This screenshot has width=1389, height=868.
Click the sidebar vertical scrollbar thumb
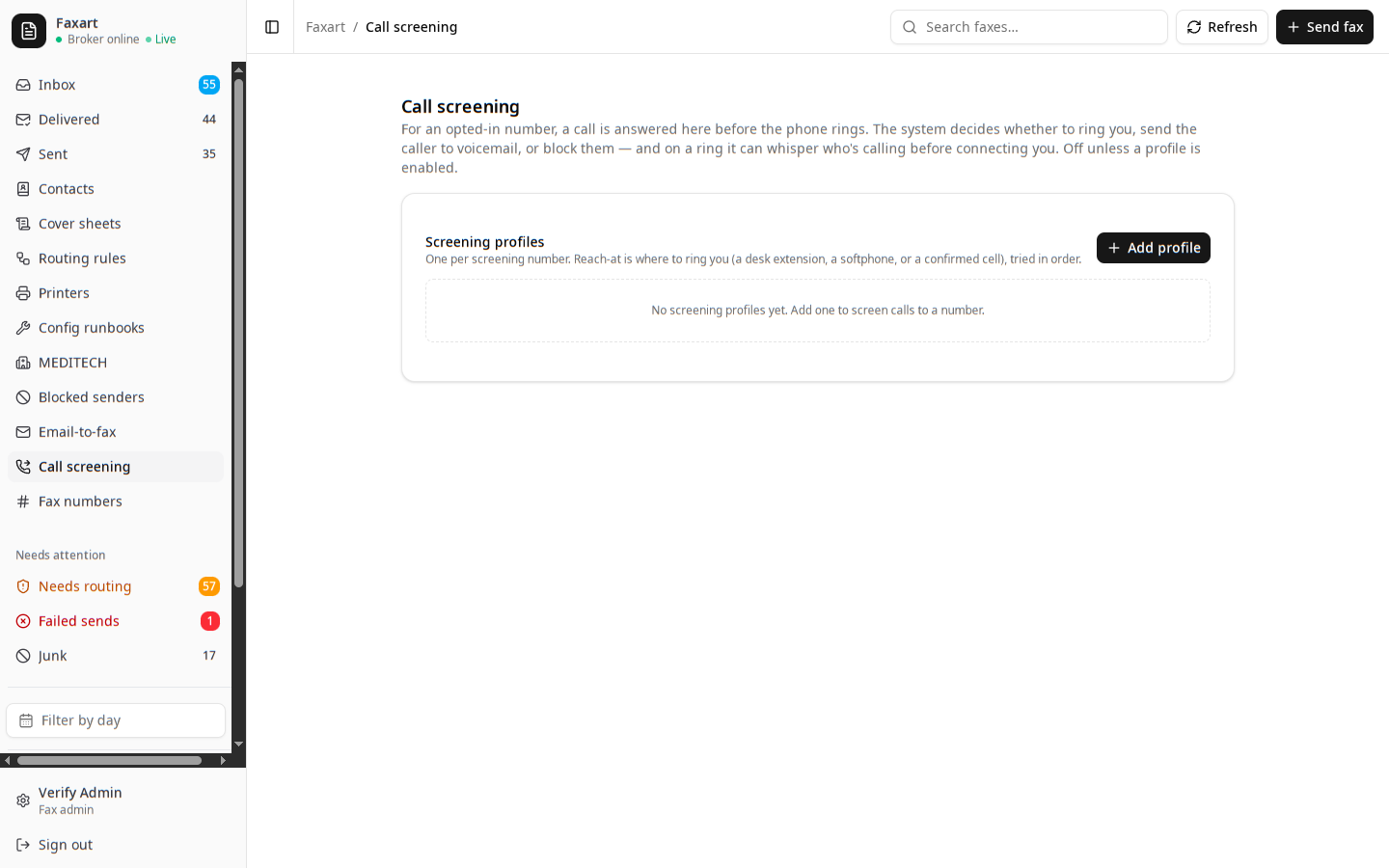click(238, 333)
